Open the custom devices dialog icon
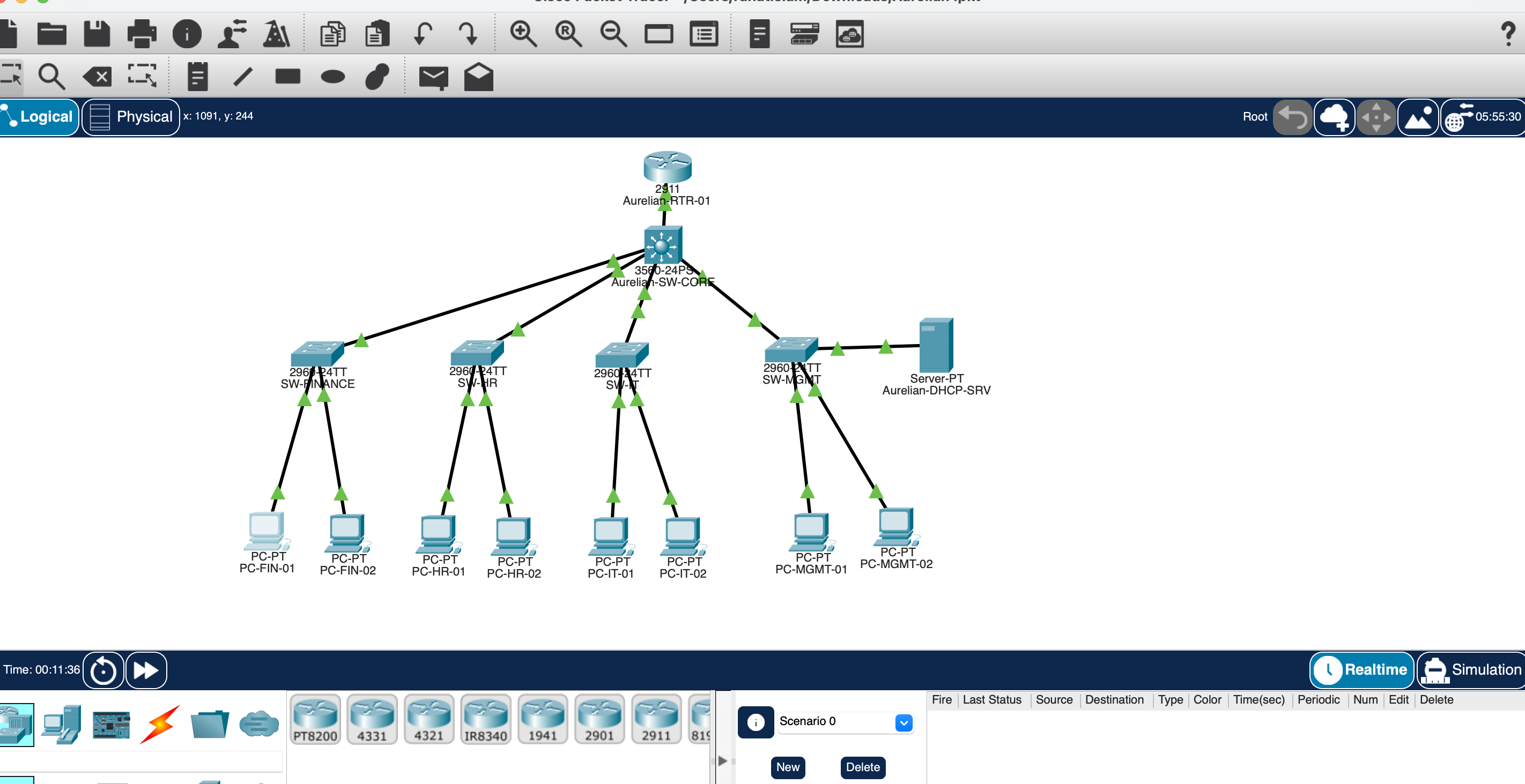 704,34
